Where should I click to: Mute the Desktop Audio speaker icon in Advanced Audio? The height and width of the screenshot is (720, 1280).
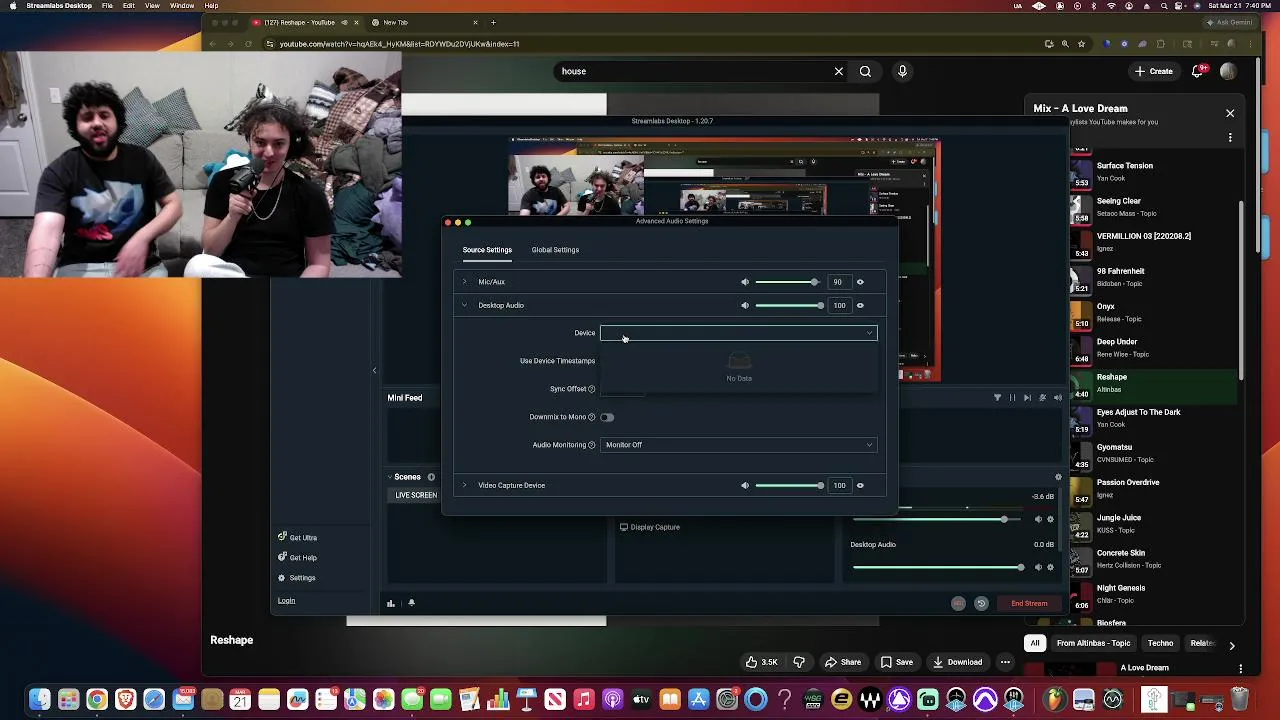tap(744, 305)
